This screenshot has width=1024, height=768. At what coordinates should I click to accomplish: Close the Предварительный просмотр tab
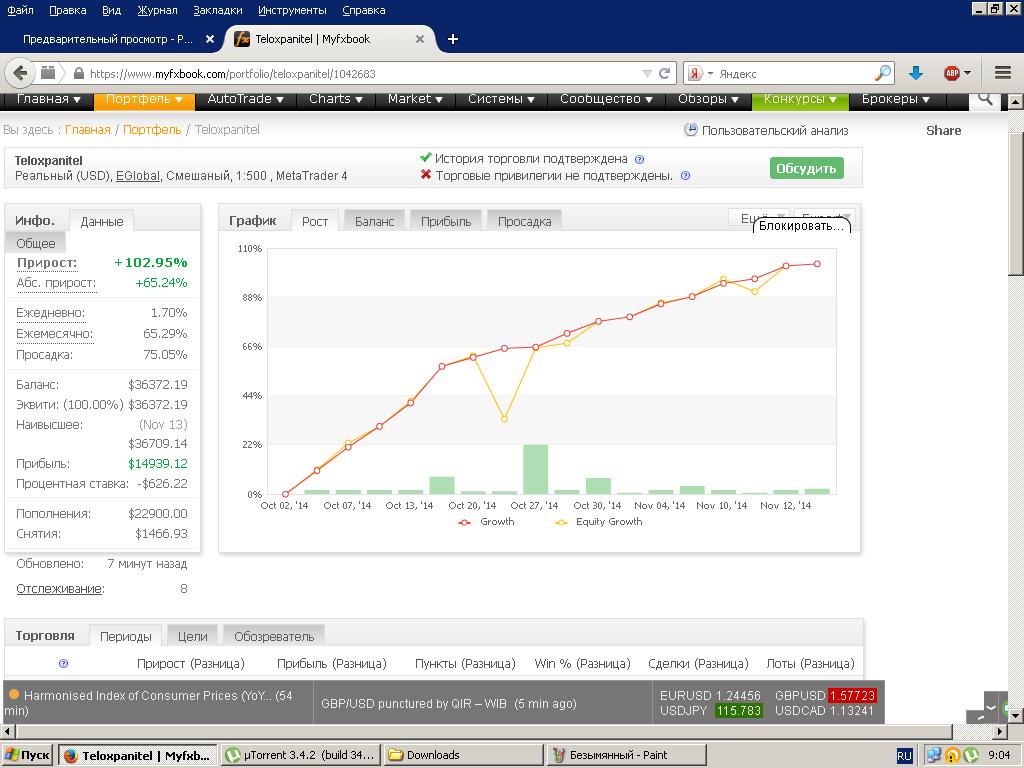pyautogui.click(x=210, y=39)
